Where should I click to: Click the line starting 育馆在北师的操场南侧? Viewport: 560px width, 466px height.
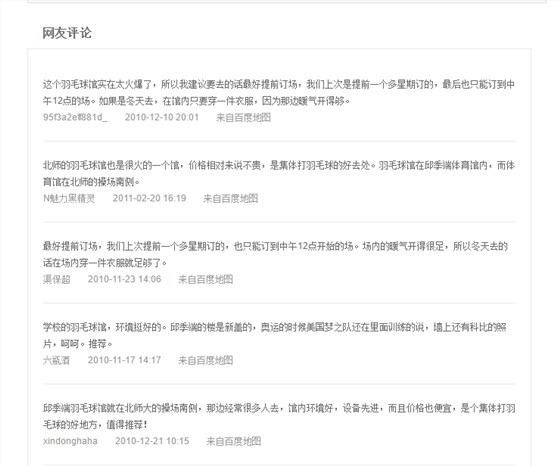[x=91, y=182]
